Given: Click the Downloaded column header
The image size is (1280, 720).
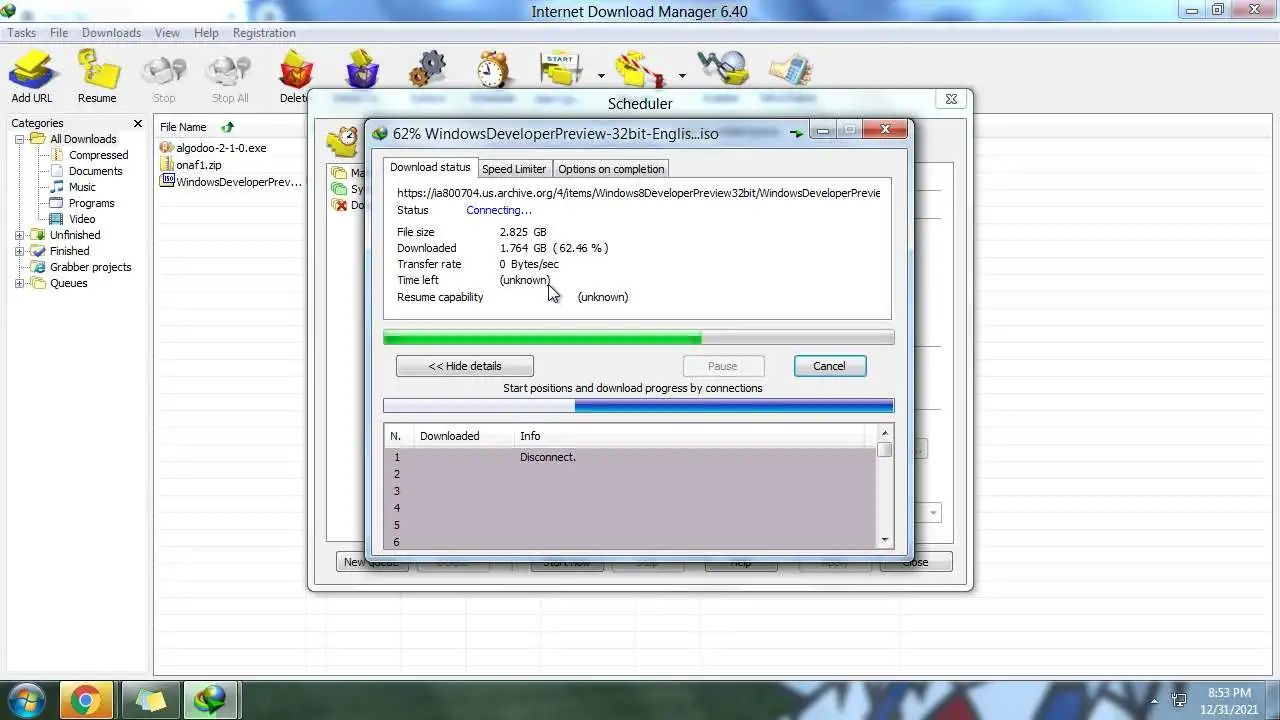Looking at the screenshot, I should (x=464, y=436).
